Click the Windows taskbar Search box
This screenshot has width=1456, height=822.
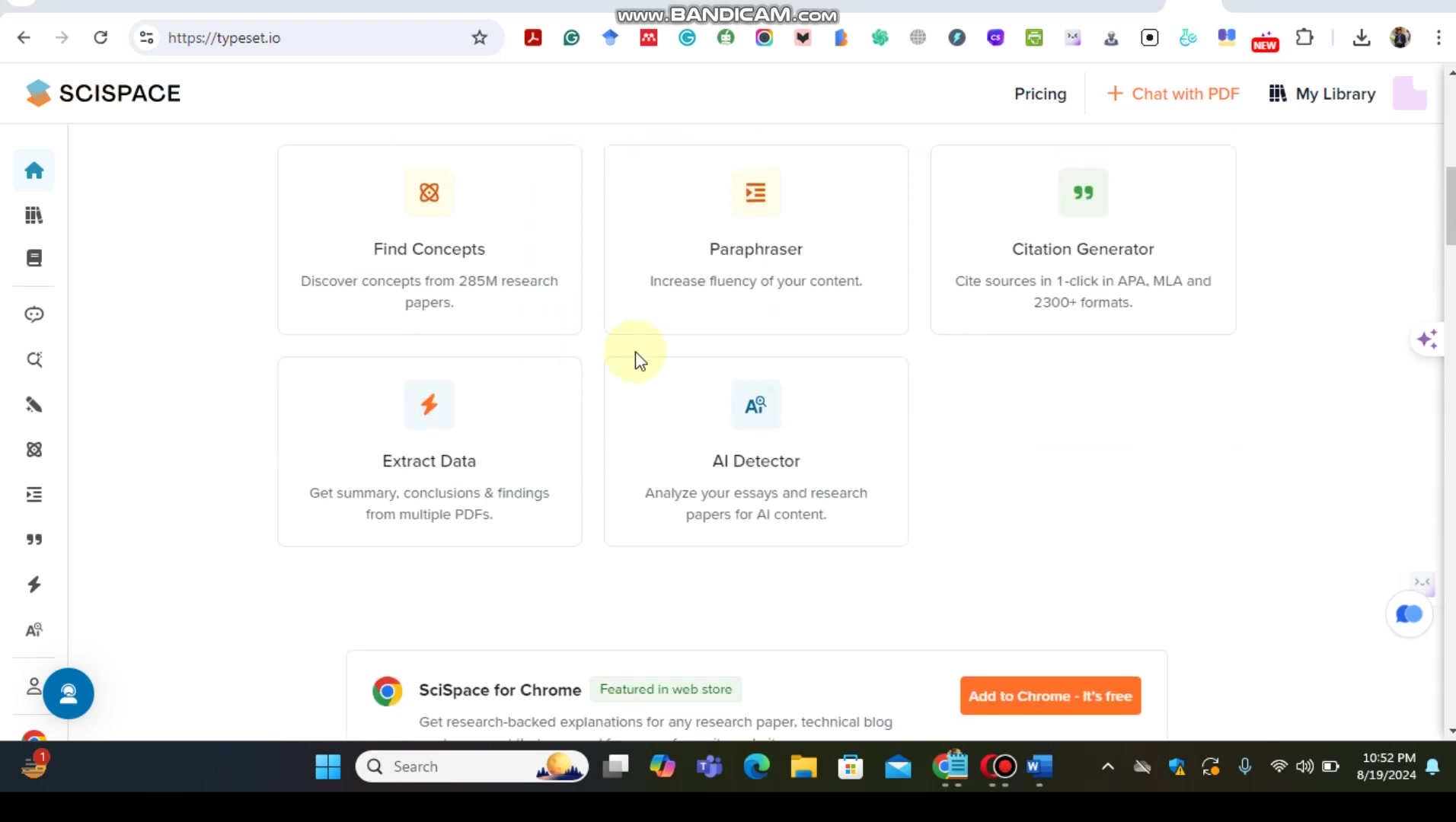[x=472, y=766]
